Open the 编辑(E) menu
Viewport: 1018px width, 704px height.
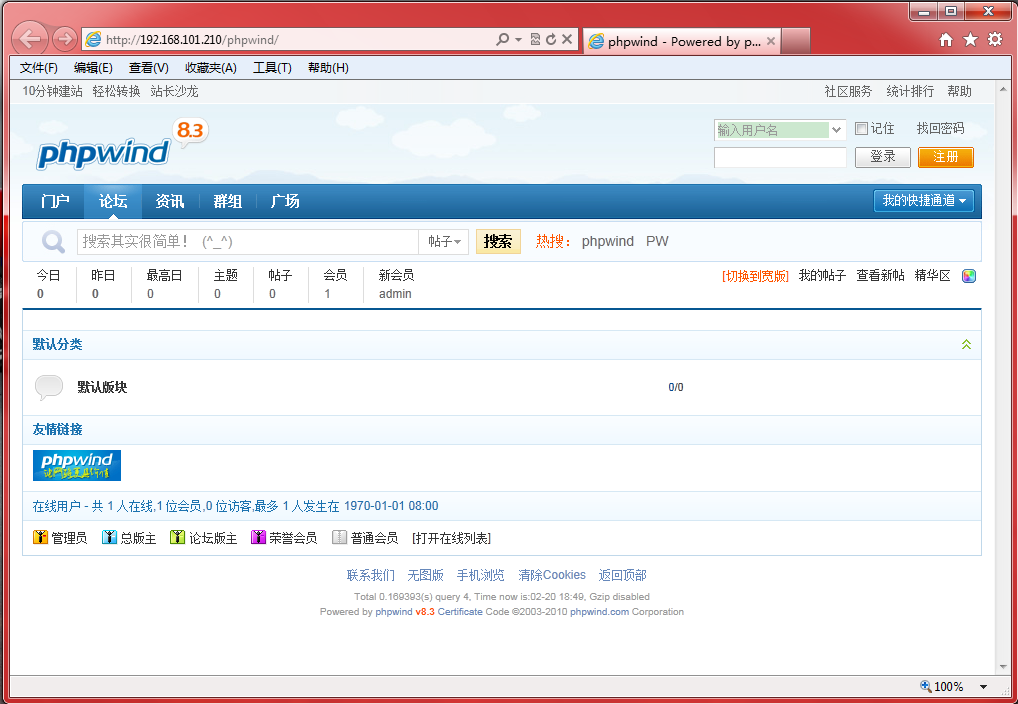[x=93, y=68]
